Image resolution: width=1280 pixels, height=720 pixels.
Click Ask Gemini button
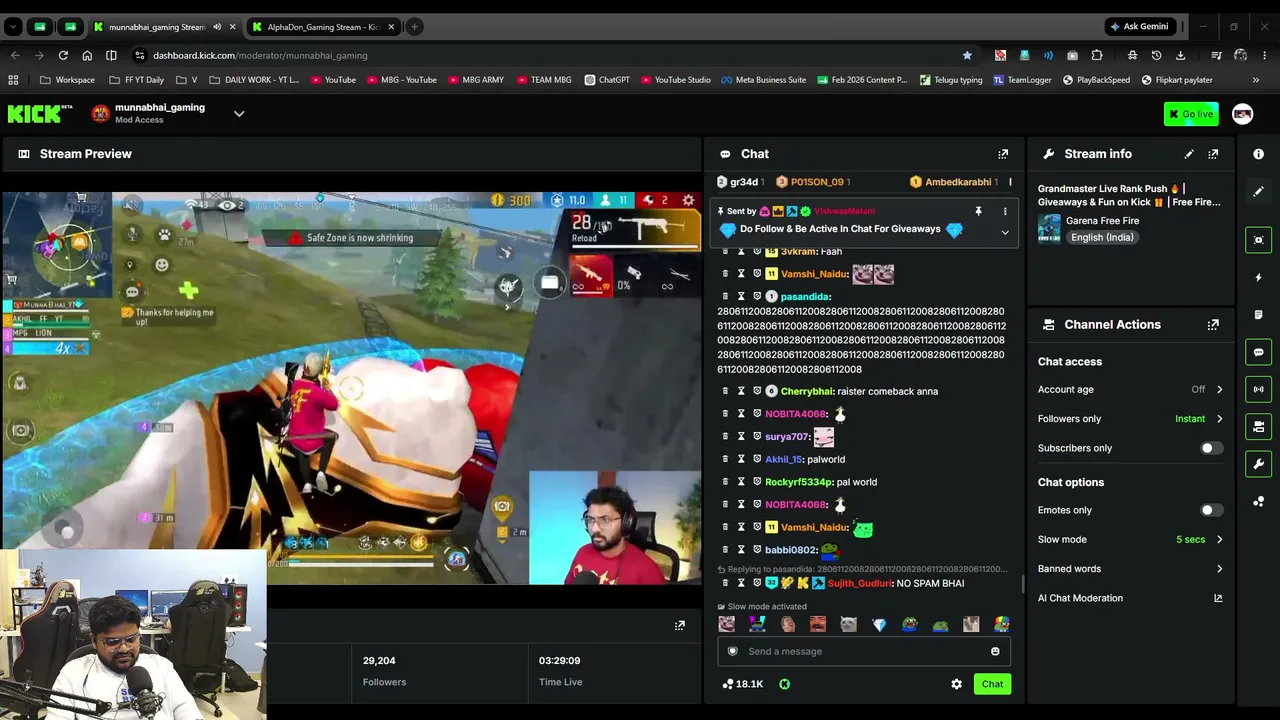tap(1139, 27)
